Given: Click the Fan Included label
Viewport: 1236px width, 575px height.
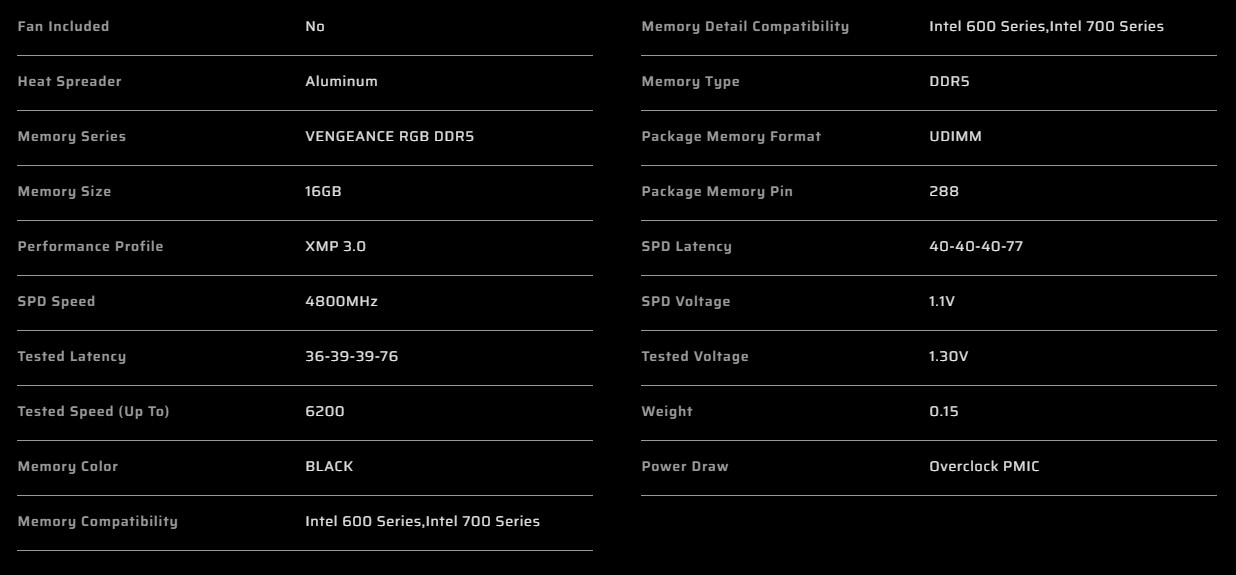Looking at the screenshot, I should (x=63, y=26).
